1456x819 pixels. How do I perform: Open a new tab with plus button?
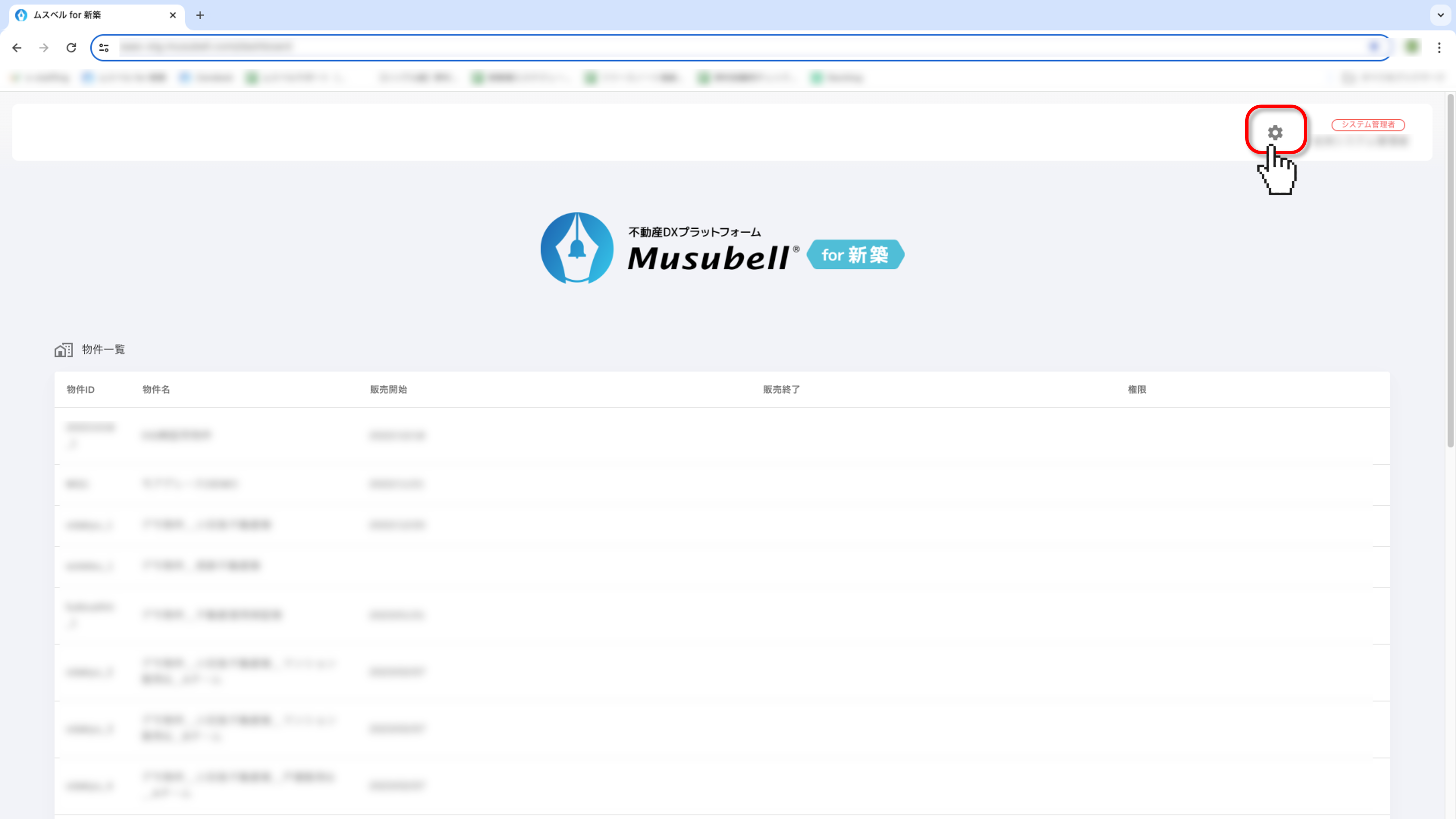click(x=200, y=15)
